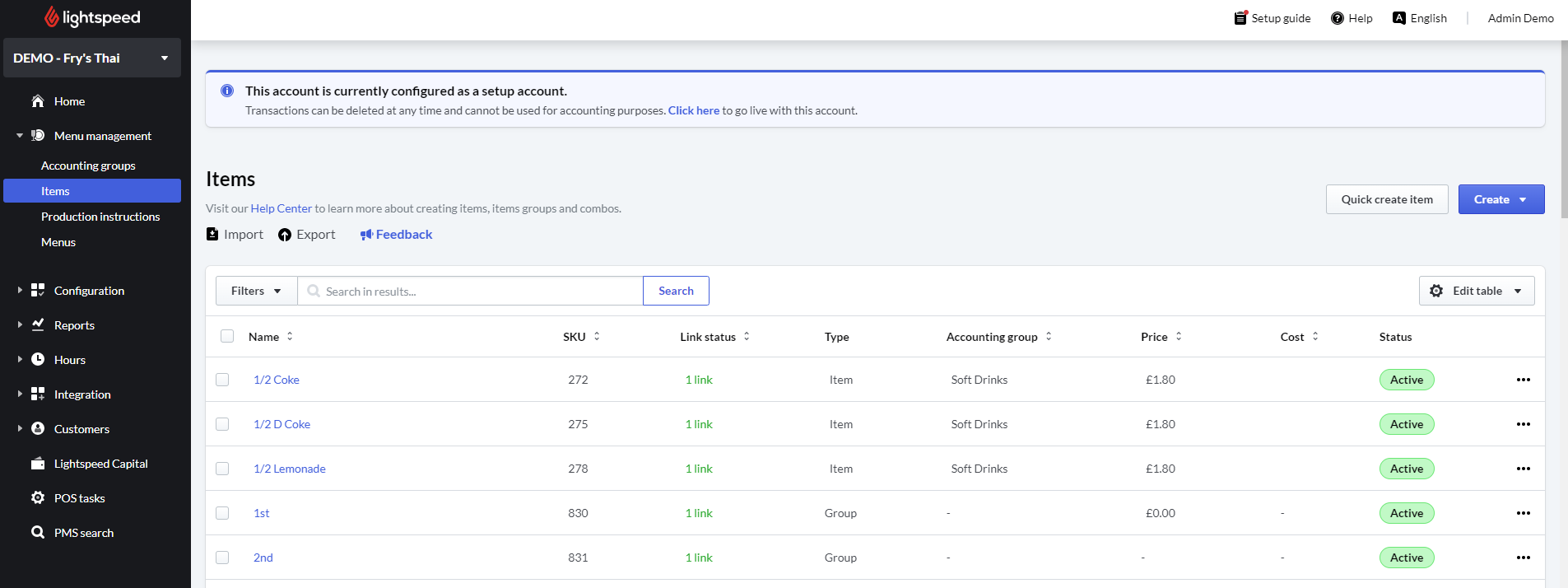Click the PMS search magnifier icon
Screen dimensions: 1568x588
(x=38, y=533)
